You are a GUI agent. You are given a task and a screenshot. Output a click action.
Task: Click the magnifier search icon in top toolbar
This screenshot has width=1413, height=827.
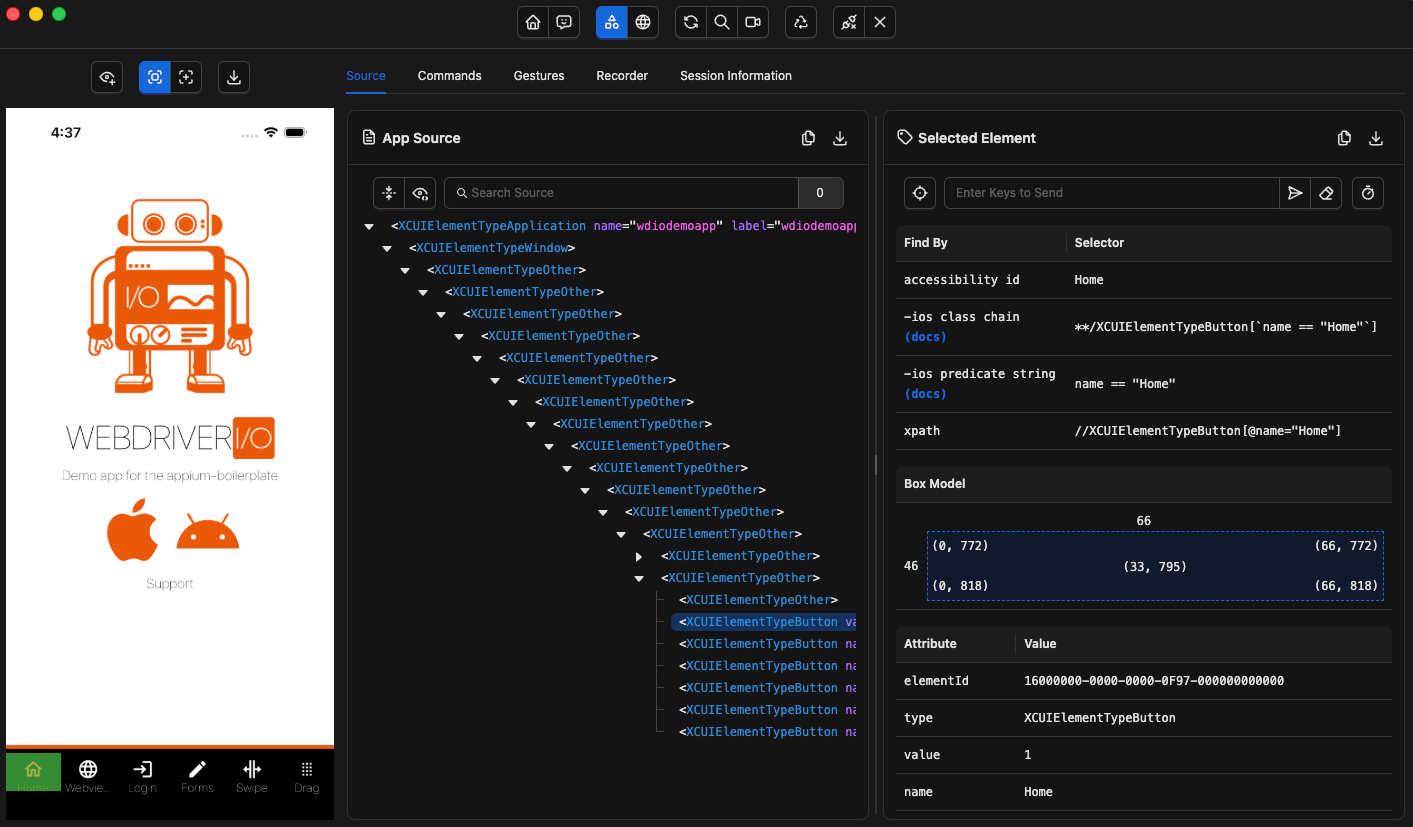tap(721, 22)
